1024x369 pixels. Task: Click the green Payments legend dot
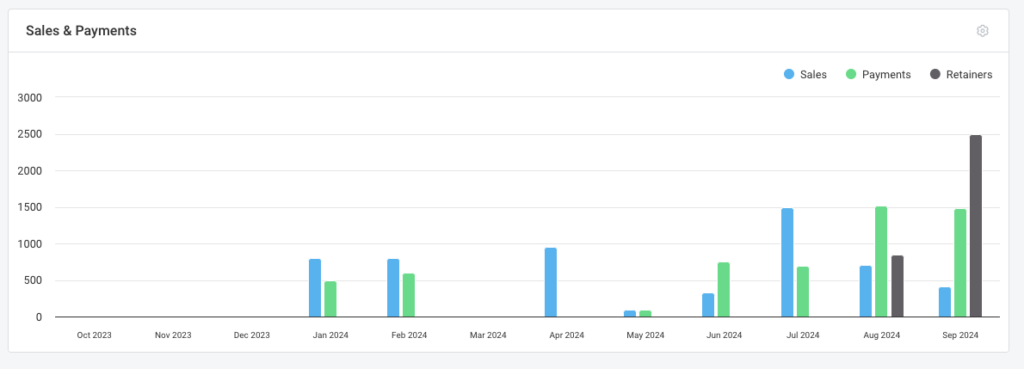(x=851, y=74)
